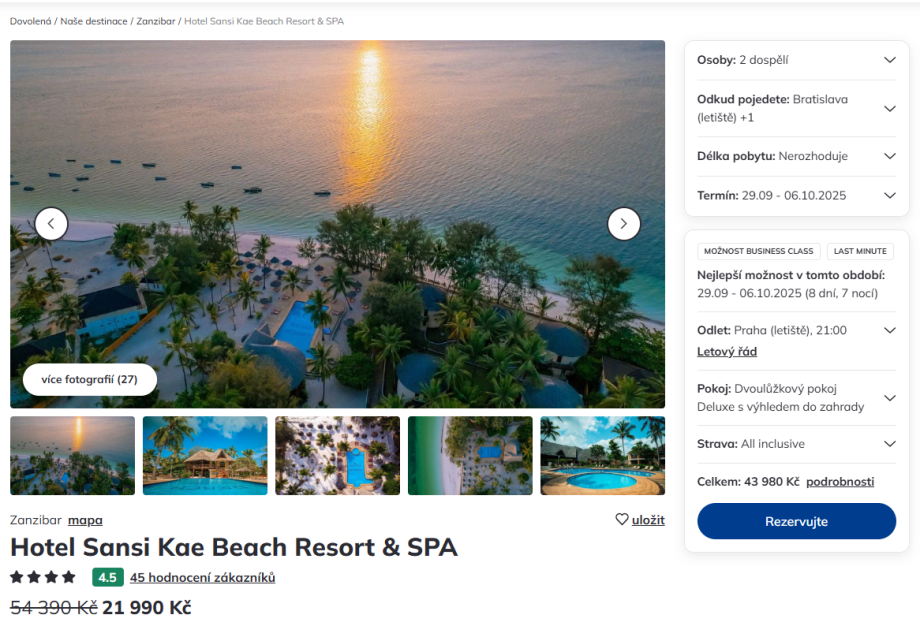920x626 pixels.
Task: Go to the previous photo arrow
Action: point(51,224)
